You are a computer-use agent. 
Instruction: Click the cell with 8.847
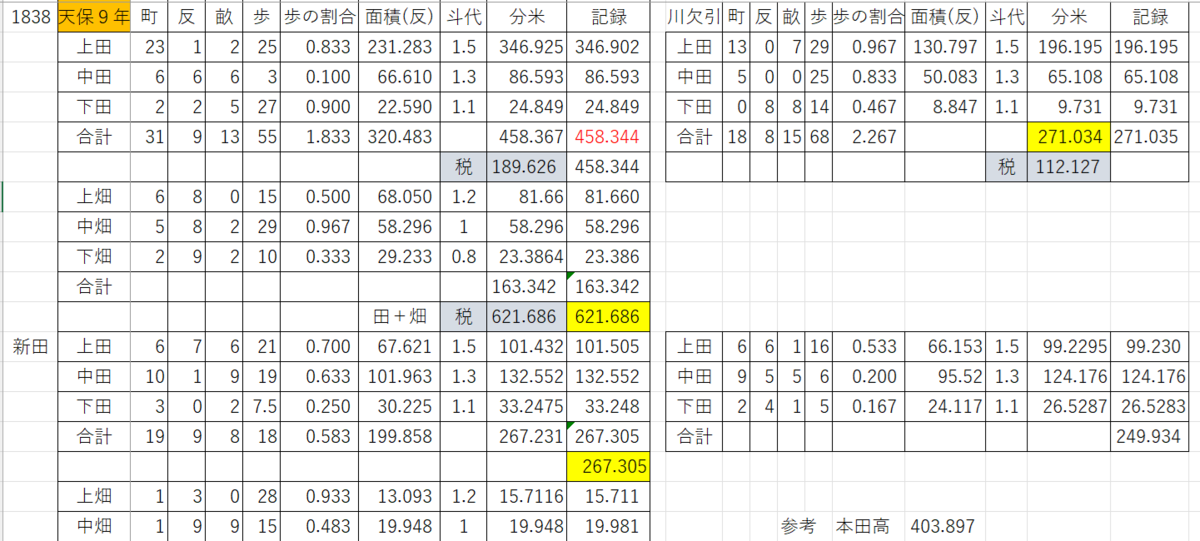[x=945, y=106]
